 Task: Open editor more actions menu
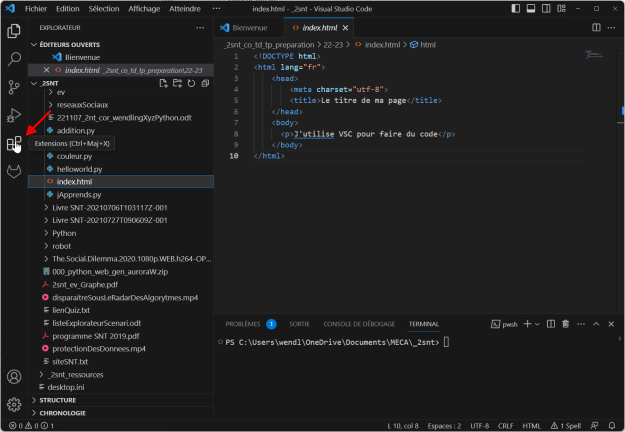(x=611, y=27)
